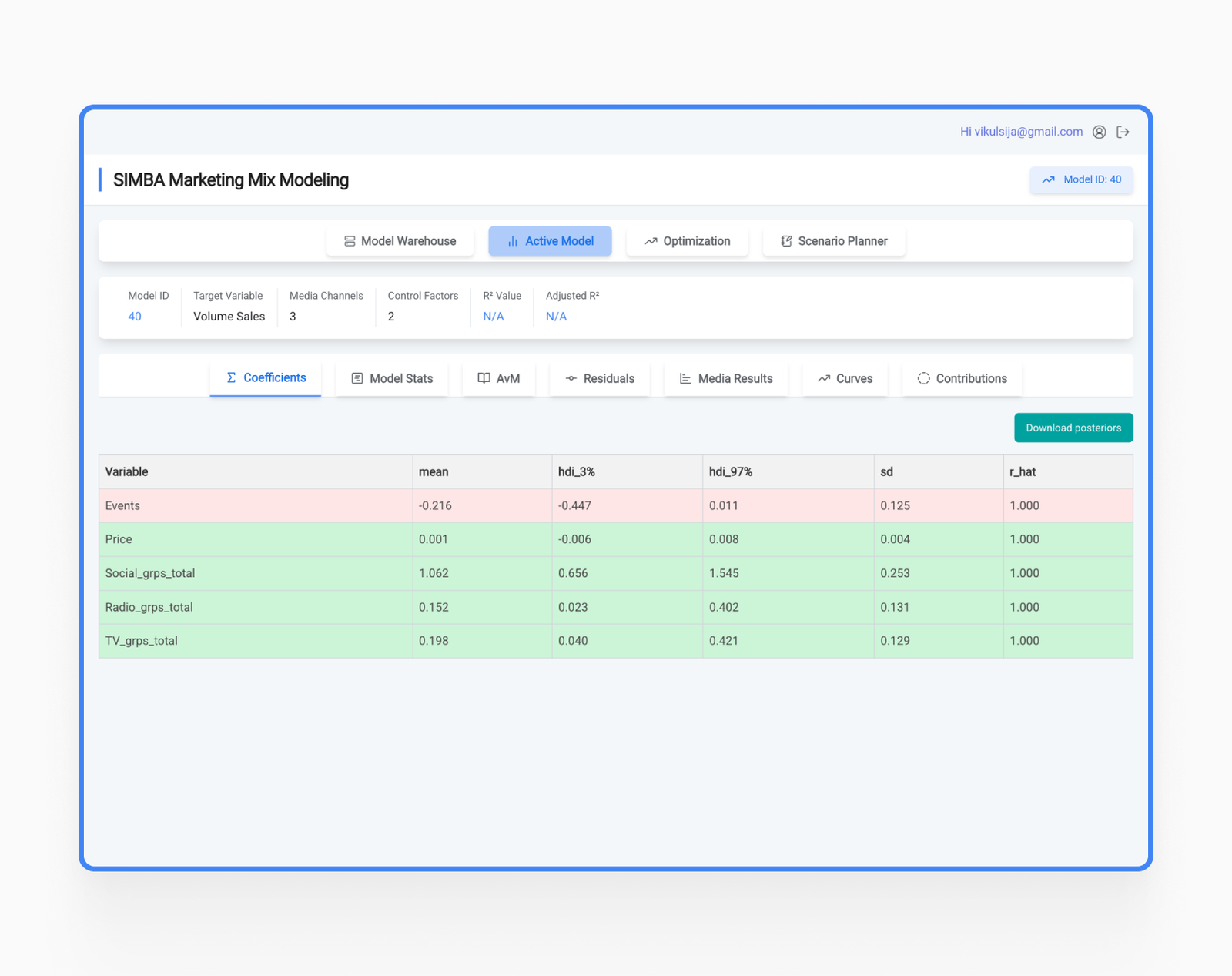Click the Scenario Planner edit icon

[786, 241]
